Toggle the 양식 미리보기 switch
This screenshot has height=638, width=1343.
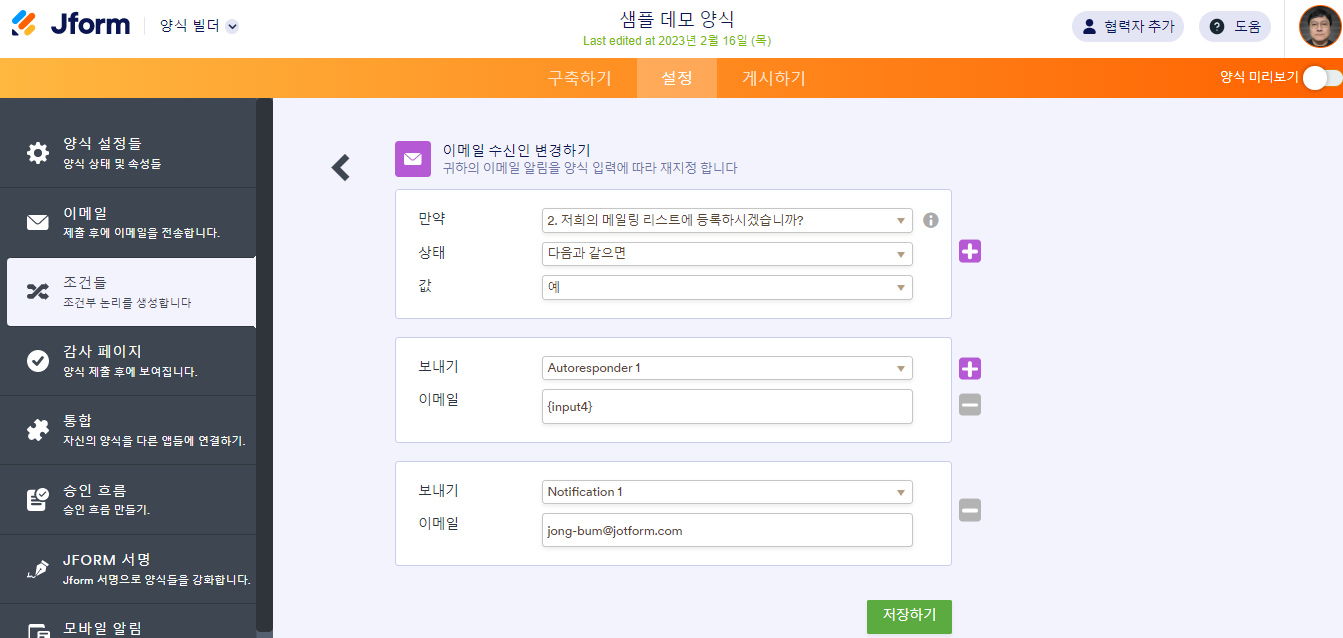(x=1322, y=77)
